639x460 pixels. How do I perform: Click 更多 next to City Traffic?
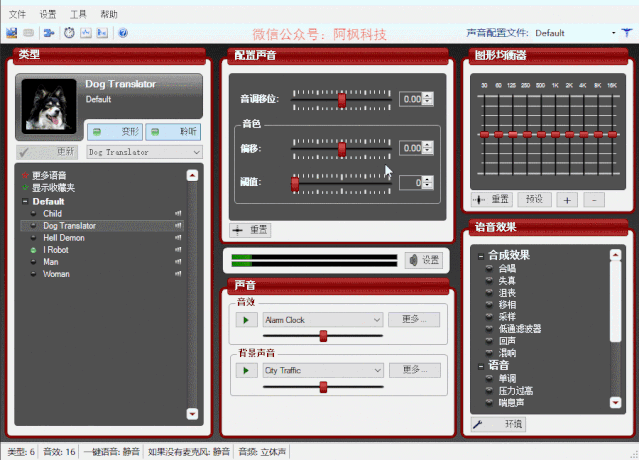pyautogui.click(x=415, y=370)
